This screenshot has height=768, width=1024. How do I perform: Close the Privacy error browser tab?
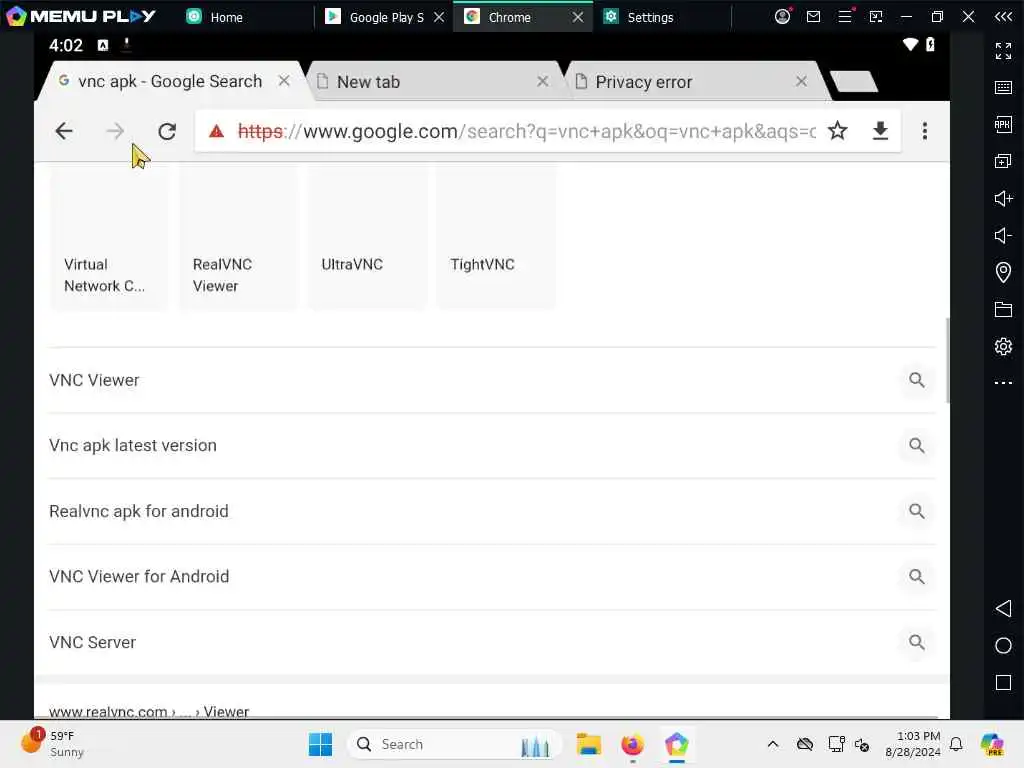point(801,81)
